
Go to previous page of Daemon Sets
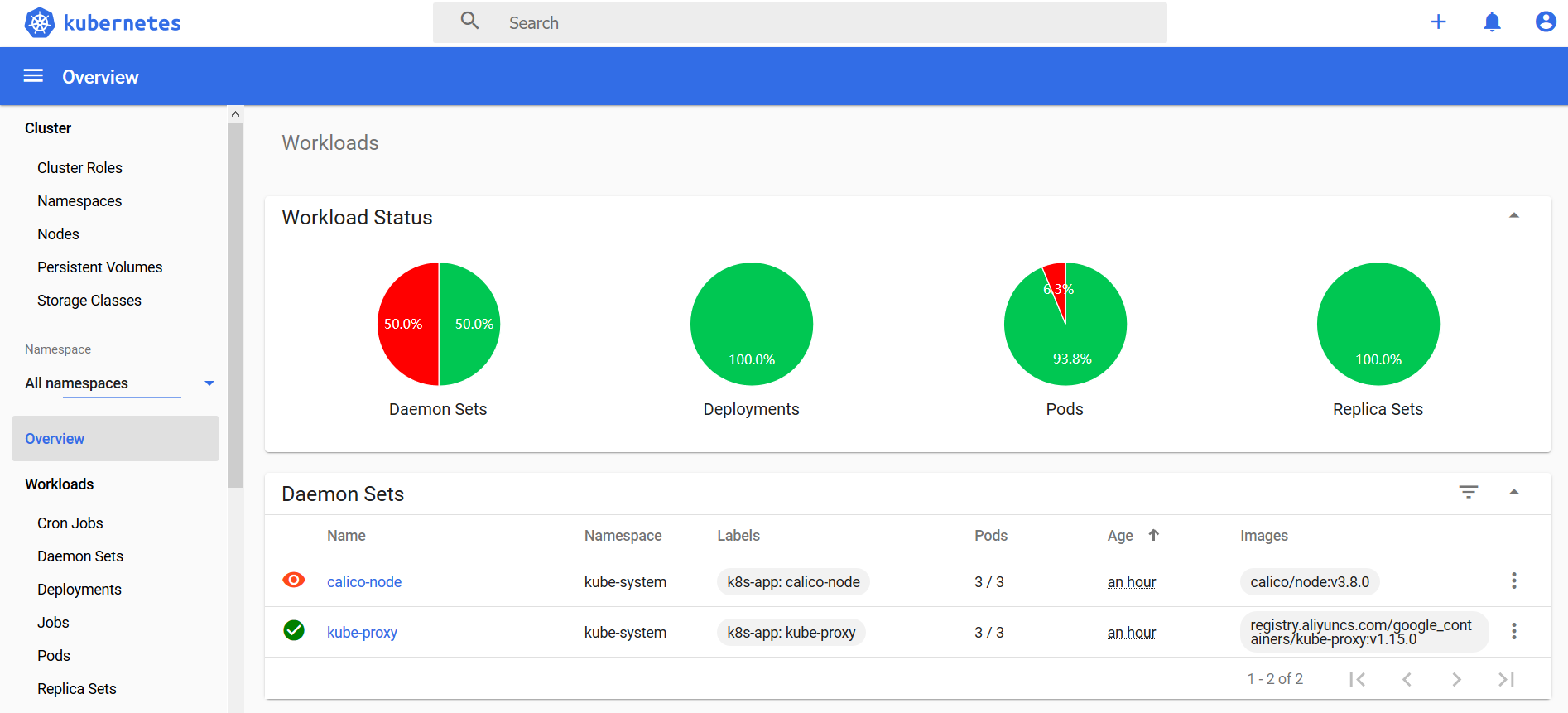(x=1407, y=679)
